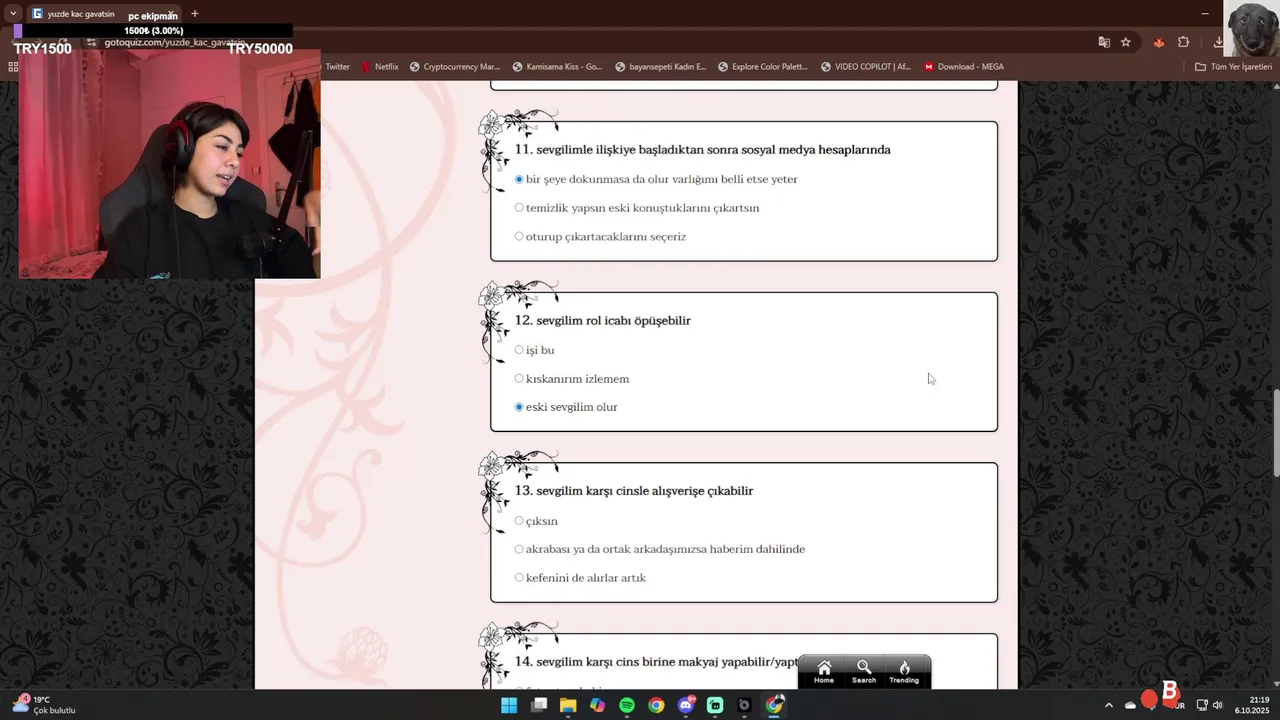Select 'işi bu' radio option
Image resolution: width=1280 pixels, height=720 pixels.
pyautogui.click(x=519, y=350)
